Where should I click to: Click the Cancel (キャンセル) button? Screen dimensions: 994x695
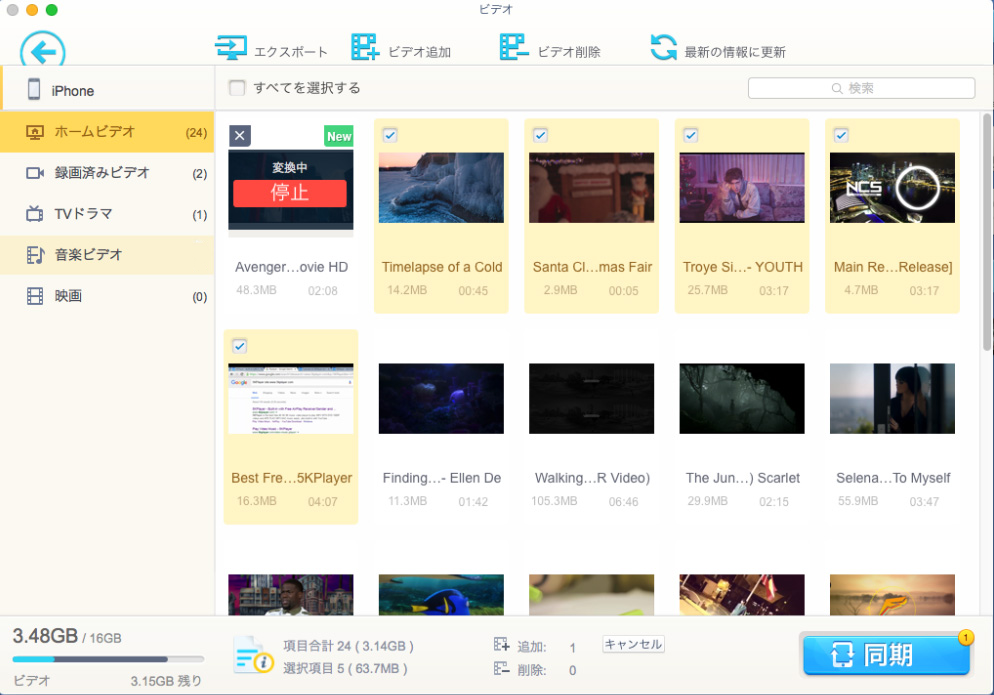coord(633,644)
